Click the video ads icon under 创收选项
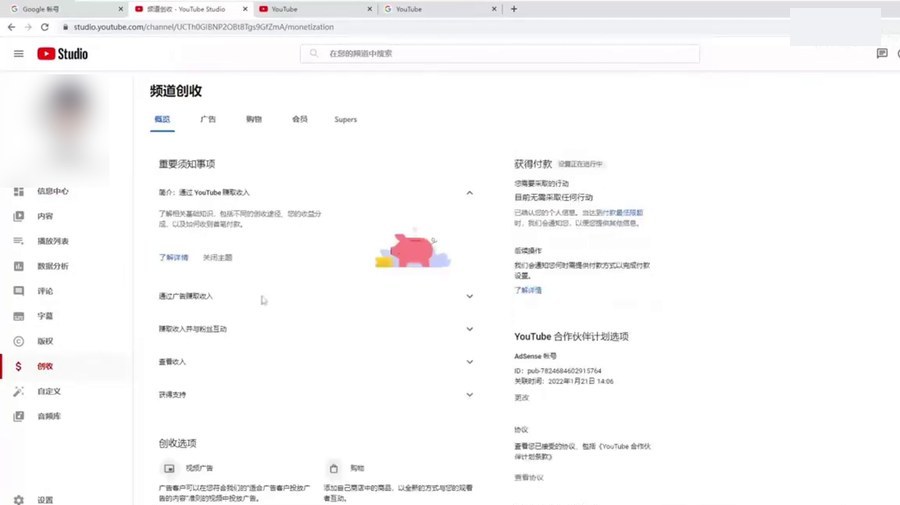The image size is (900, 505). click(169, 468)
